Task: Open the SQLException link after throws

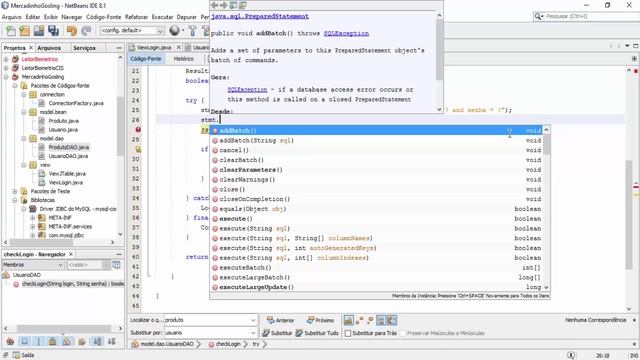Action: (346, 33)
